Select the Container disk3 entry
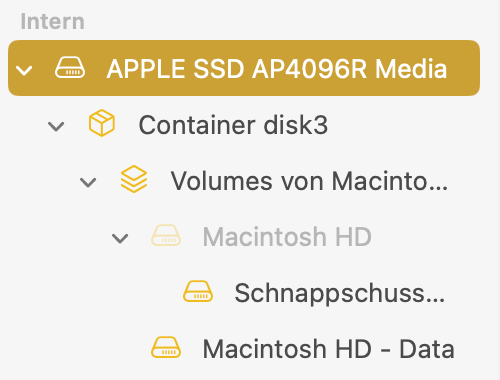500x380 pixels. click(233, 125)
